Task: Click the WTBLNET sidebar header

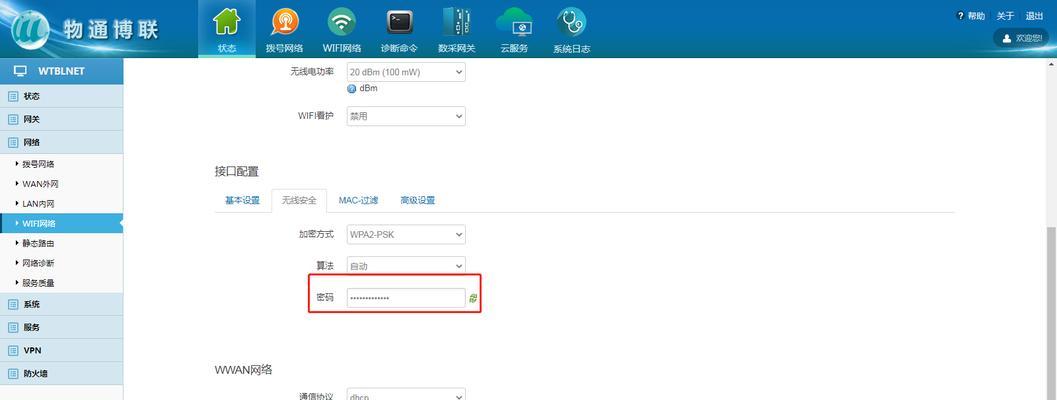Action: (61, 71)
